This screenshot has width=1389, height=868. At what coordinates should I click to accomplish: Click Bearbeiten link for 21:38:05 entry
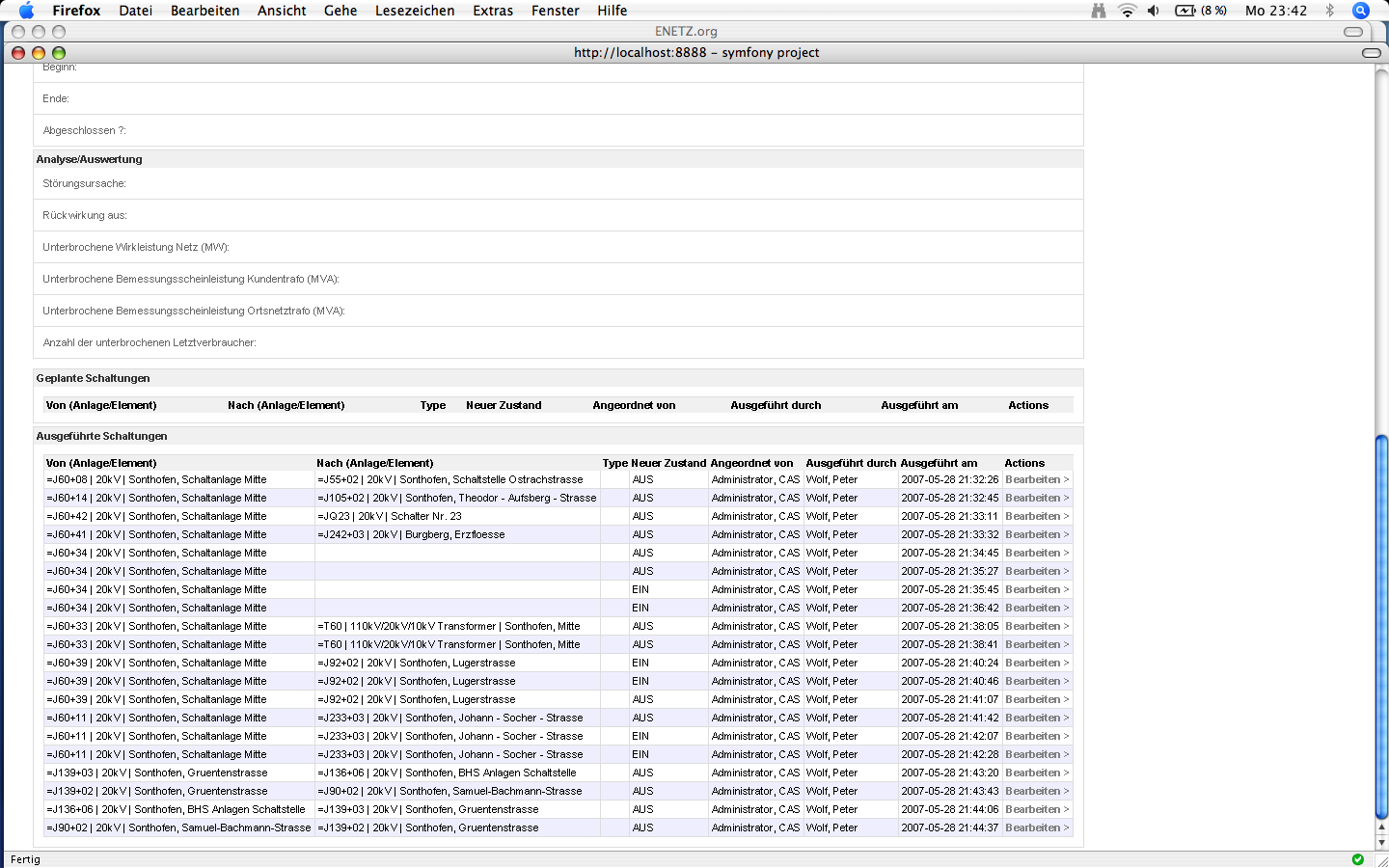point(1037,626)
